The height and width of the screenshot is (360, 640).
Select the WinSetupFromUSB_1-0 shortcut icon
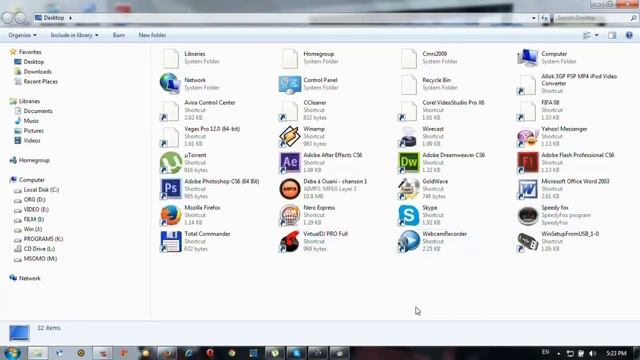point(527,242)
